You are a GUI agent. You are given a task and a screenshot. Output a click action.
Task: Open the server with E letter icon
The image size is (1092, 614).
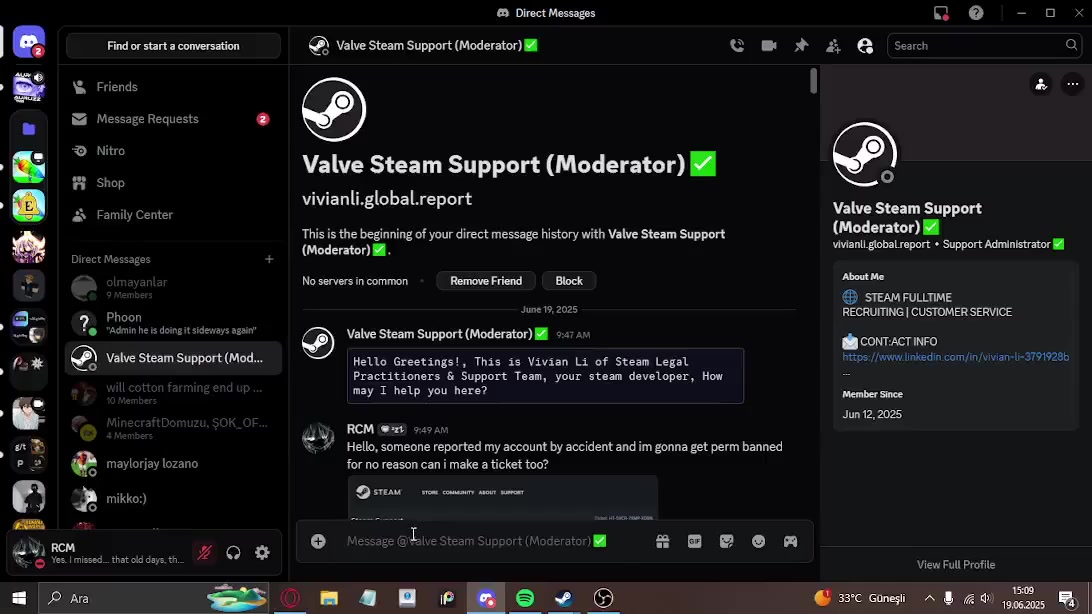click(29, 206)
